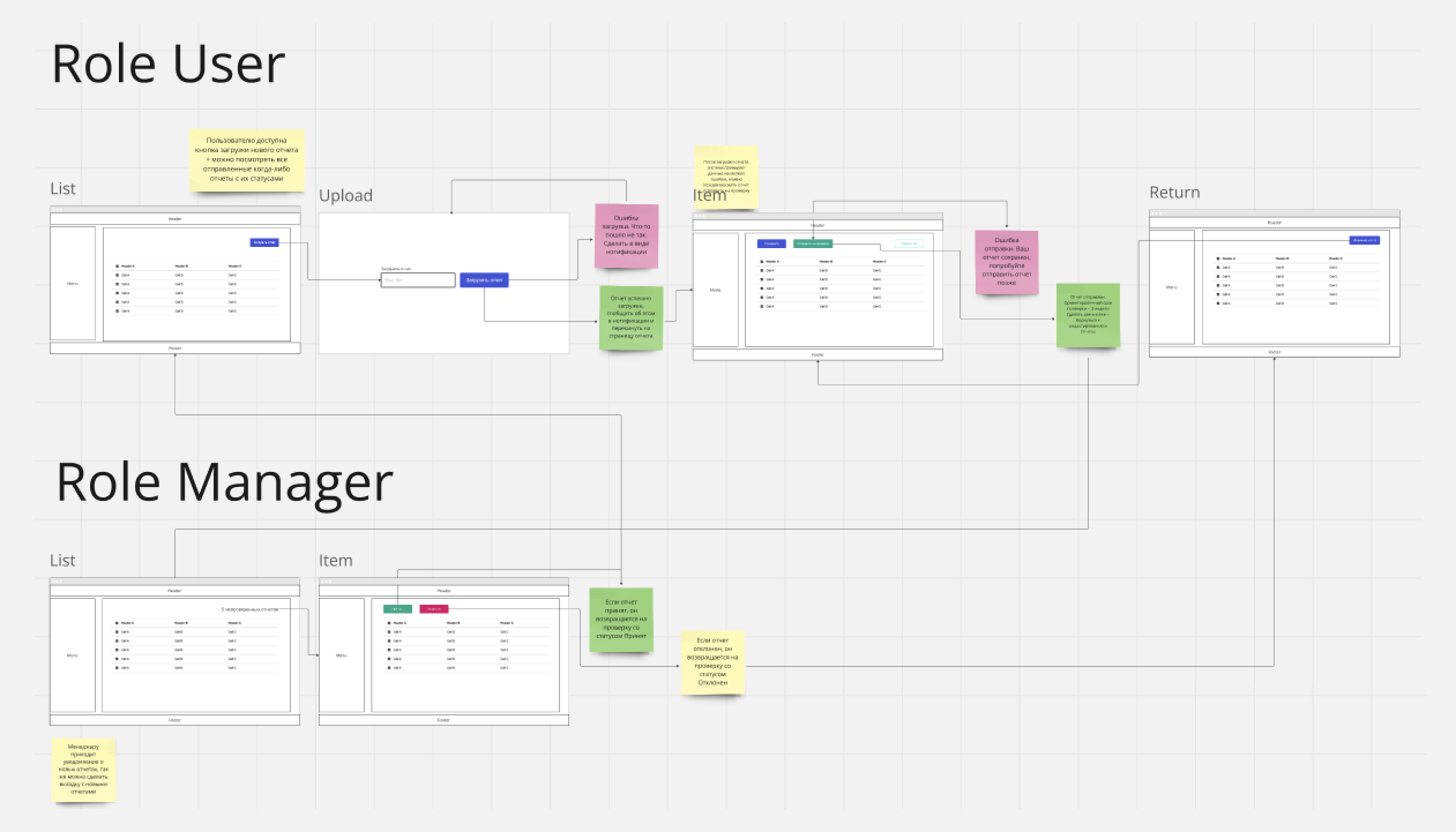Click blue button in the Return wireframe
This screenshot has height=832, width=1456.
coord(1364,240)
